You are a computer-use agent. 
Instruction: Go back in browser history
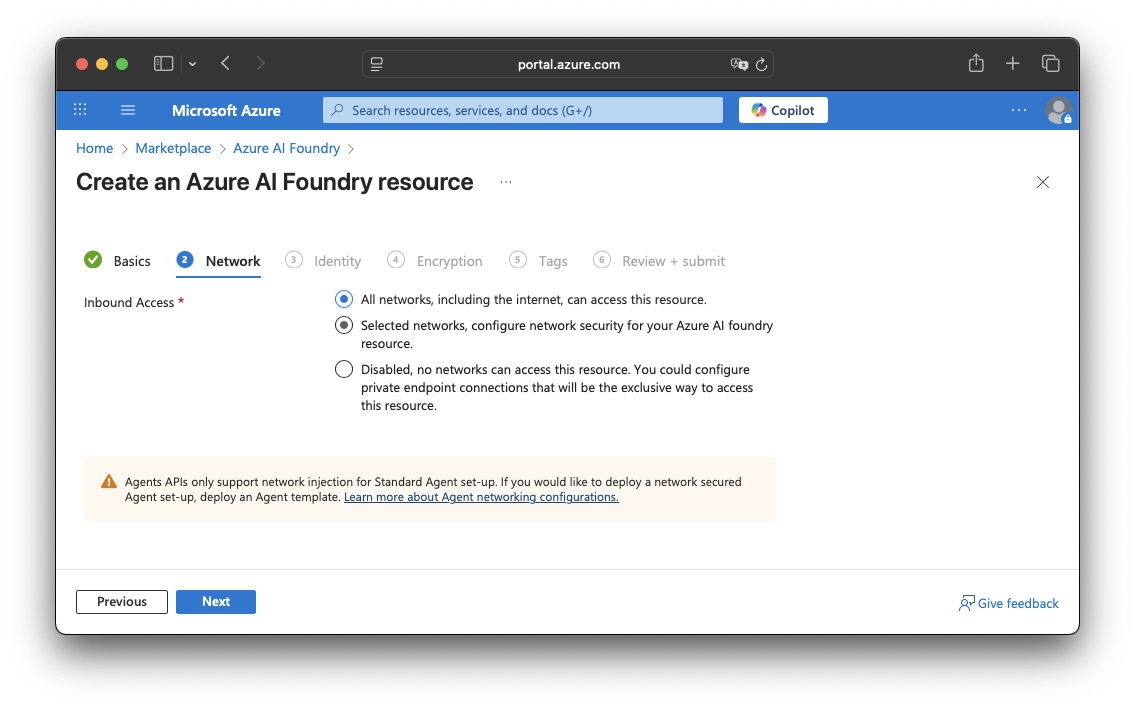pos(225,64)
